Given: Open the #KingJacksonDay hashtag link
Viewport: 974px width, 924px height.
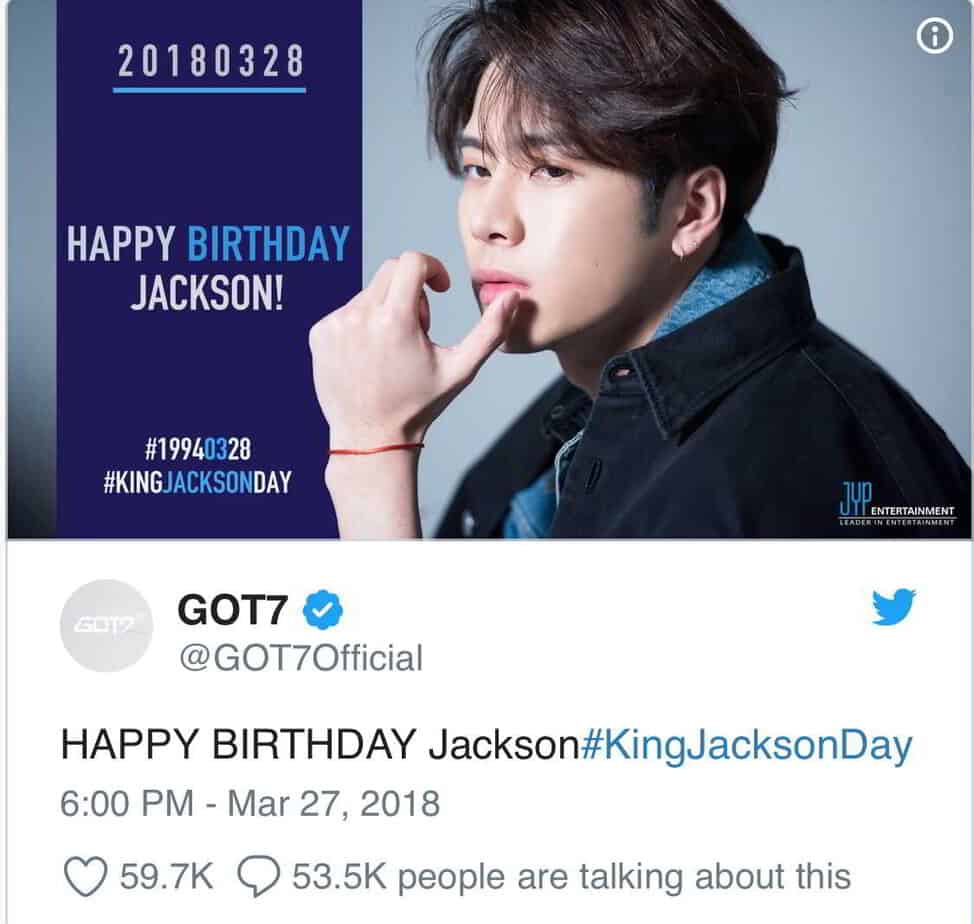Looking at the screenshot, I should [746, 745].
